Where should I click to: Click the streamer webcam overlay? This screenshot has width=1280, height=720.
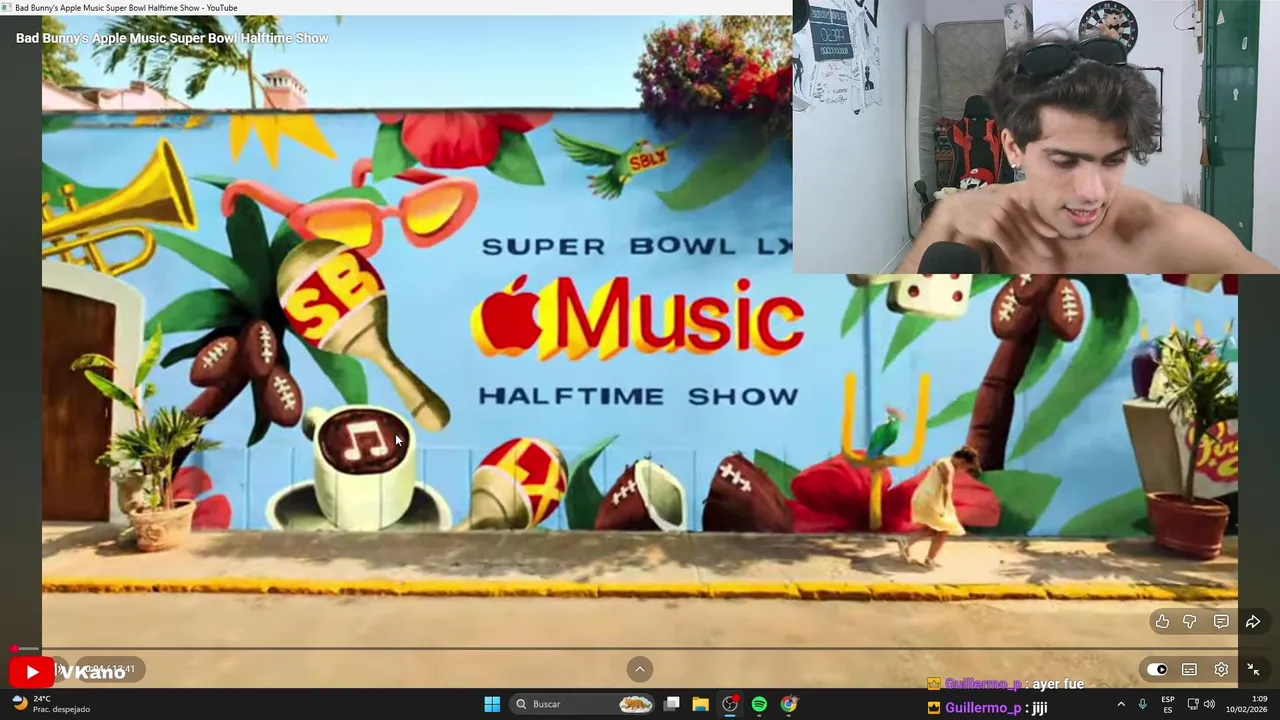tap(1036, 137)
